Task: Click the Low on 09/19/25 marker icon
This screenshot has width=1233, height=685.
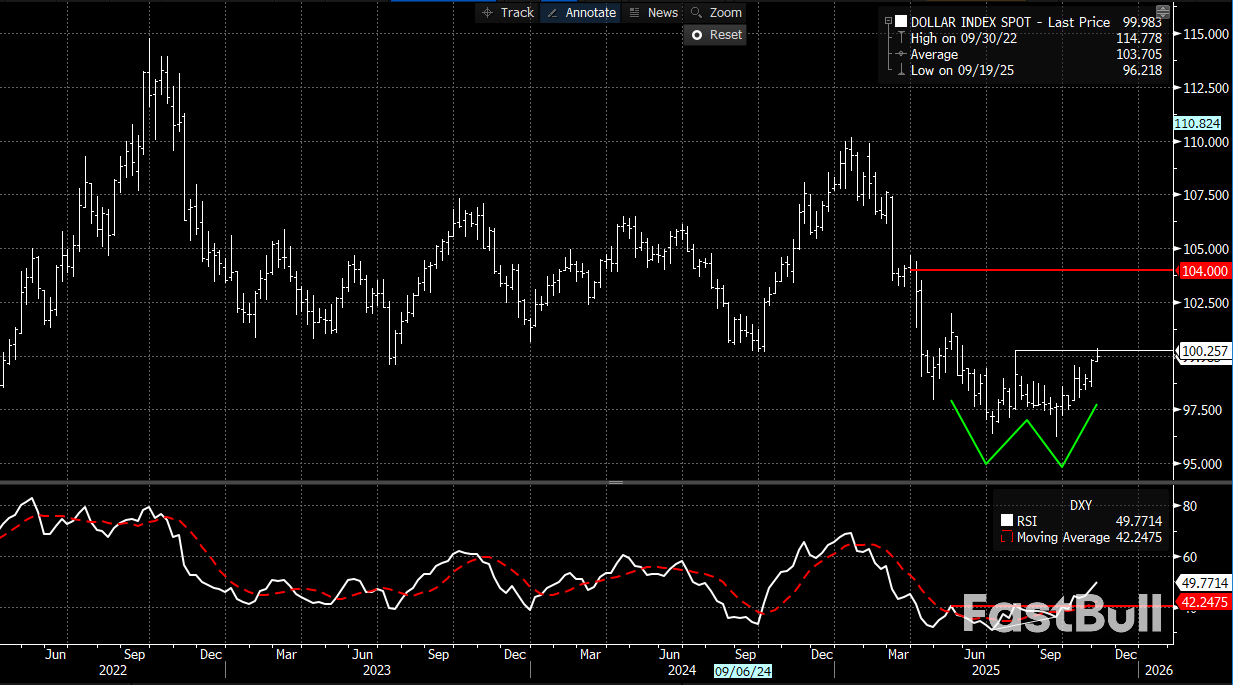Action: point(899,70)
